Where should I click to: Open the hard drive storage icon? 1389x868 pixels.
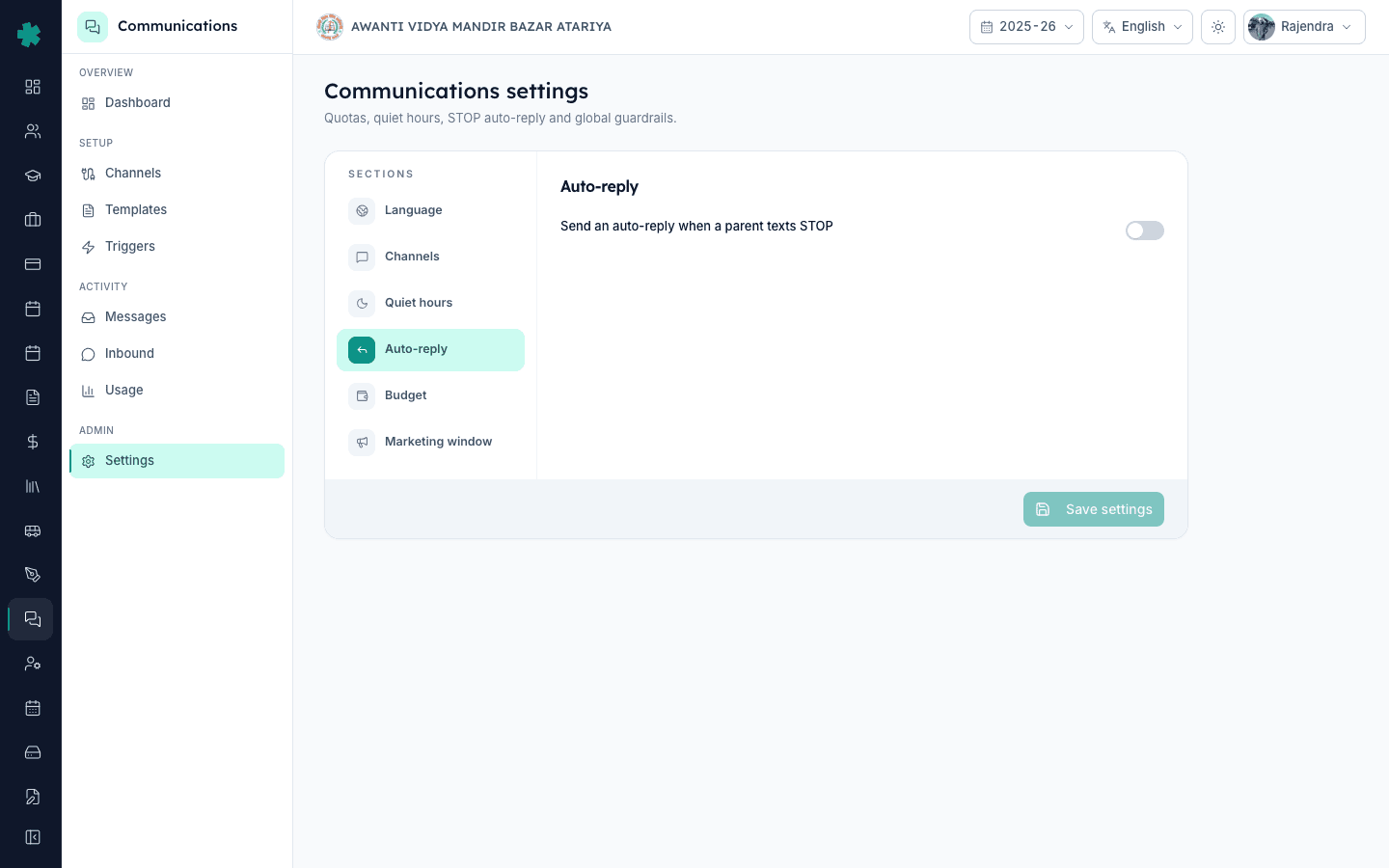coord(33,752)
